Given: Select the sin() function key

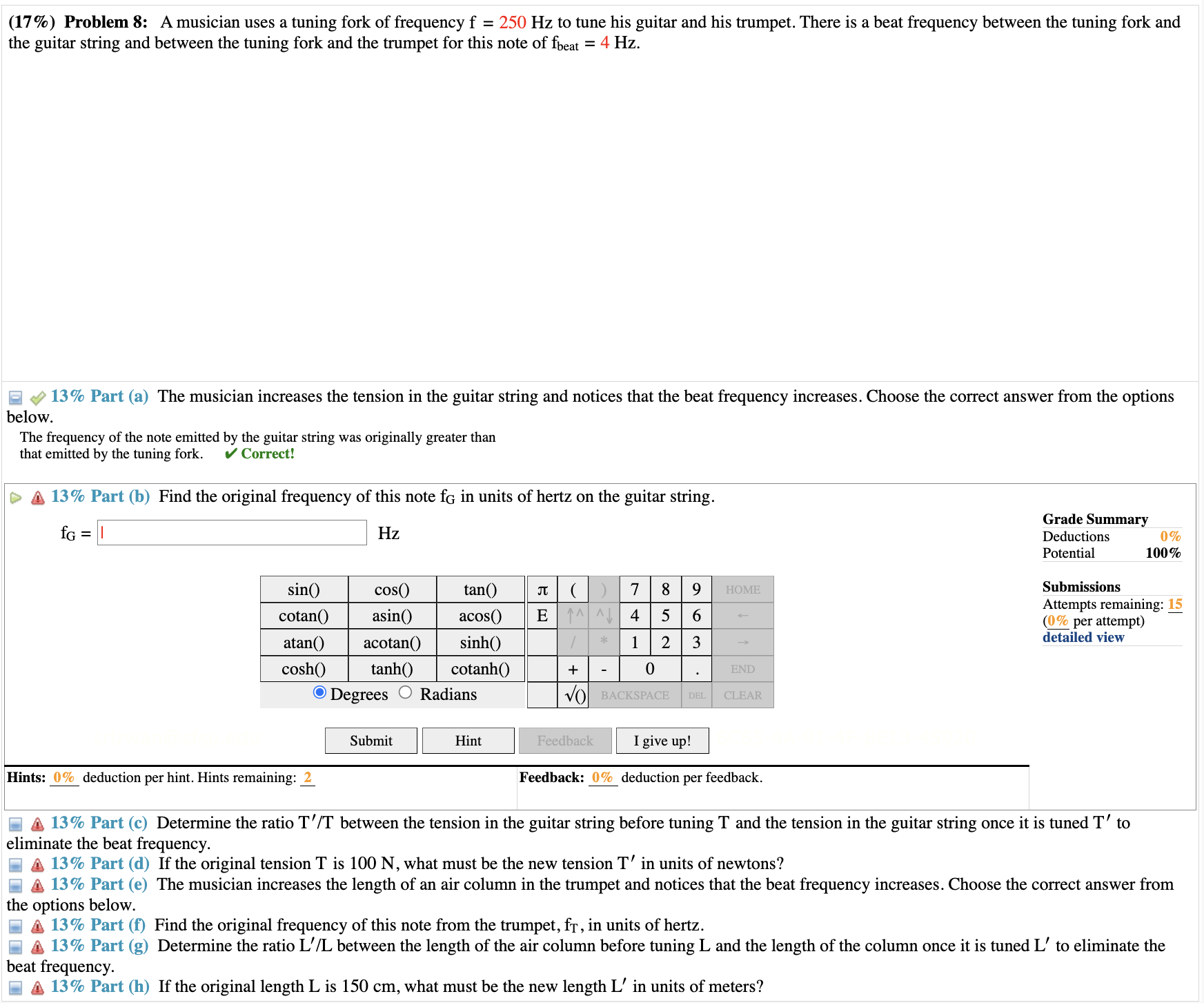Looking at the screenshot, I should (304, 589).
